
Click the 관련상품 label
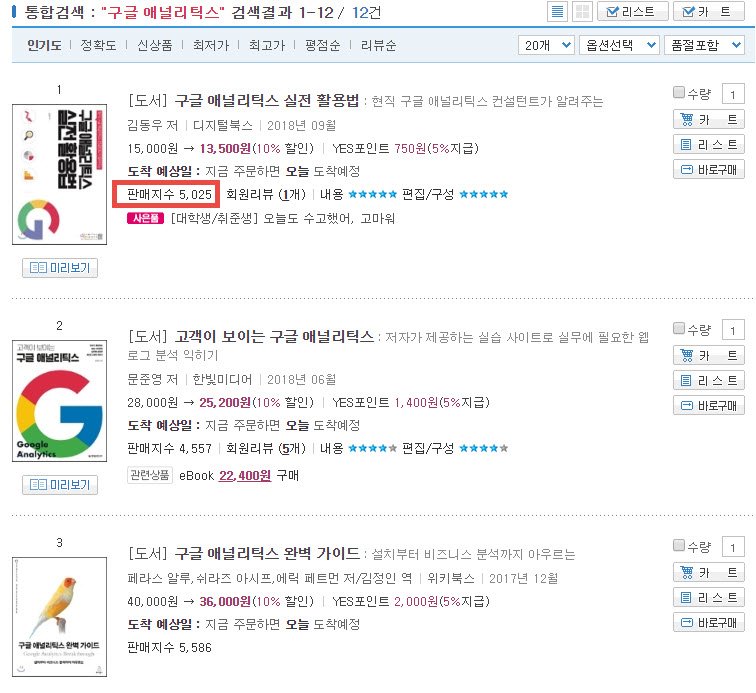pos(150,475)
